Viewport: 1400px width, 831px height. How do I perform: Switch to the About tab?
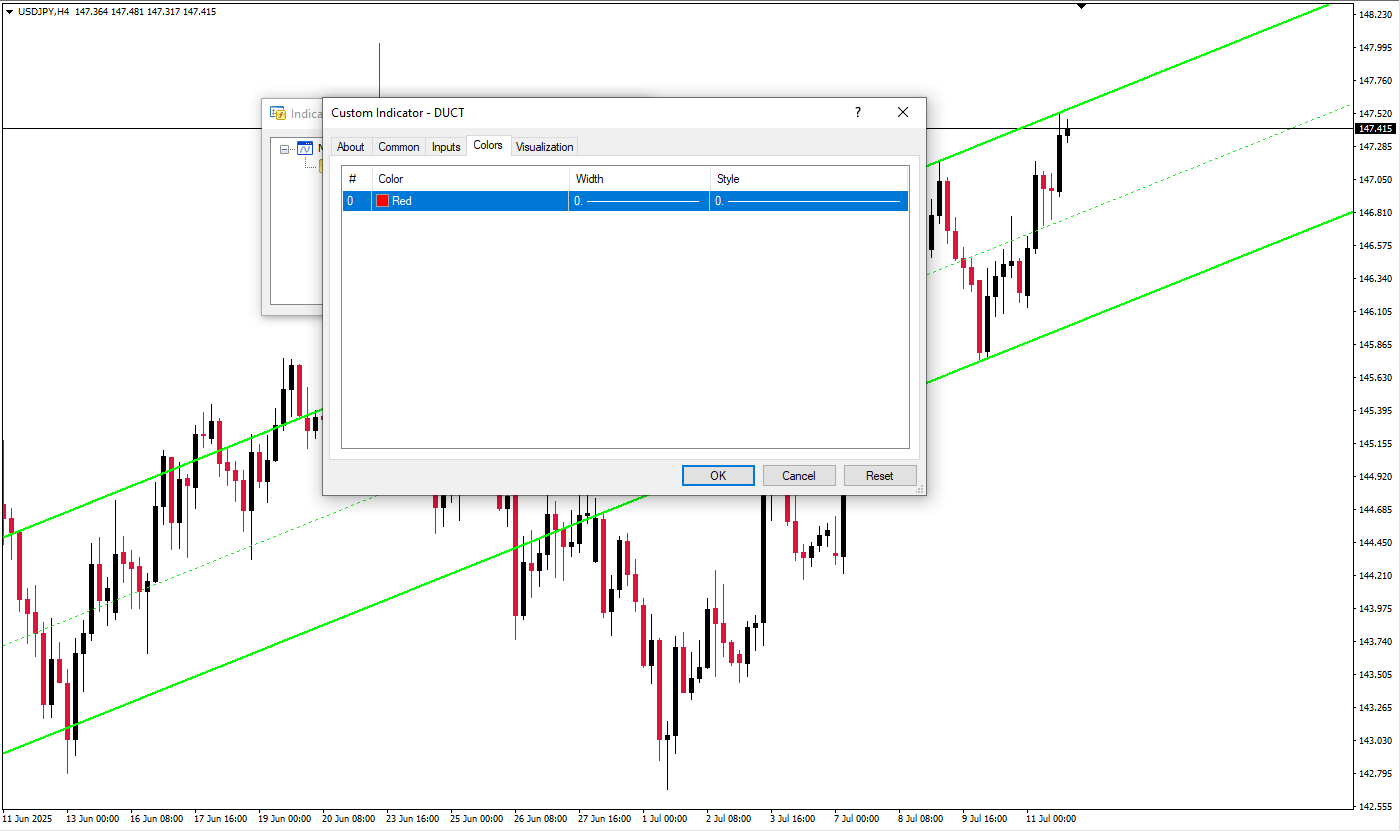350,147
